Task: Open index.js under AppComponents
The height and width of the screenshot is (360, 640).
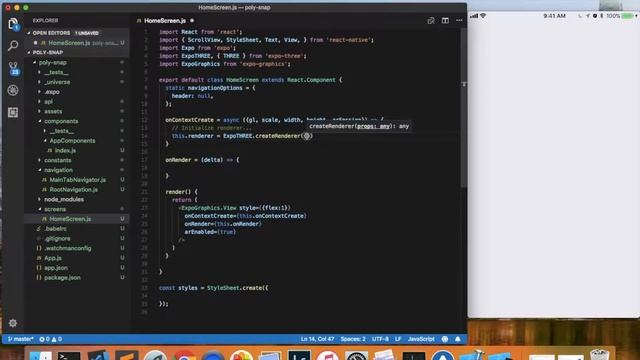Action: pyautogui.click(x=65, y=150)
